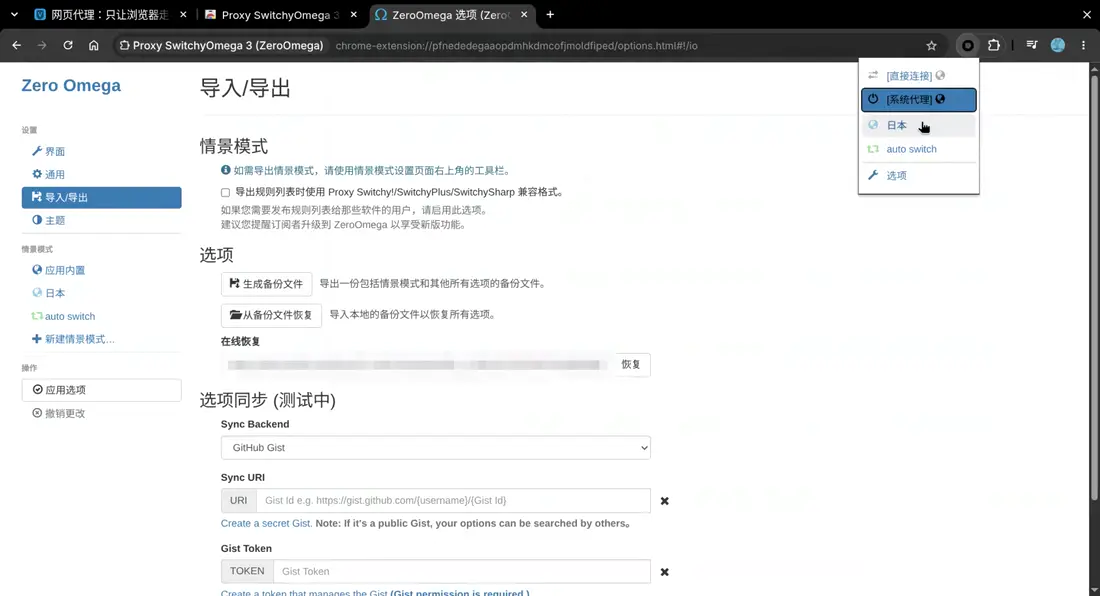This screenshot has width=1100, height=596.
Task: Reload the current page
Action: (68, 46)
